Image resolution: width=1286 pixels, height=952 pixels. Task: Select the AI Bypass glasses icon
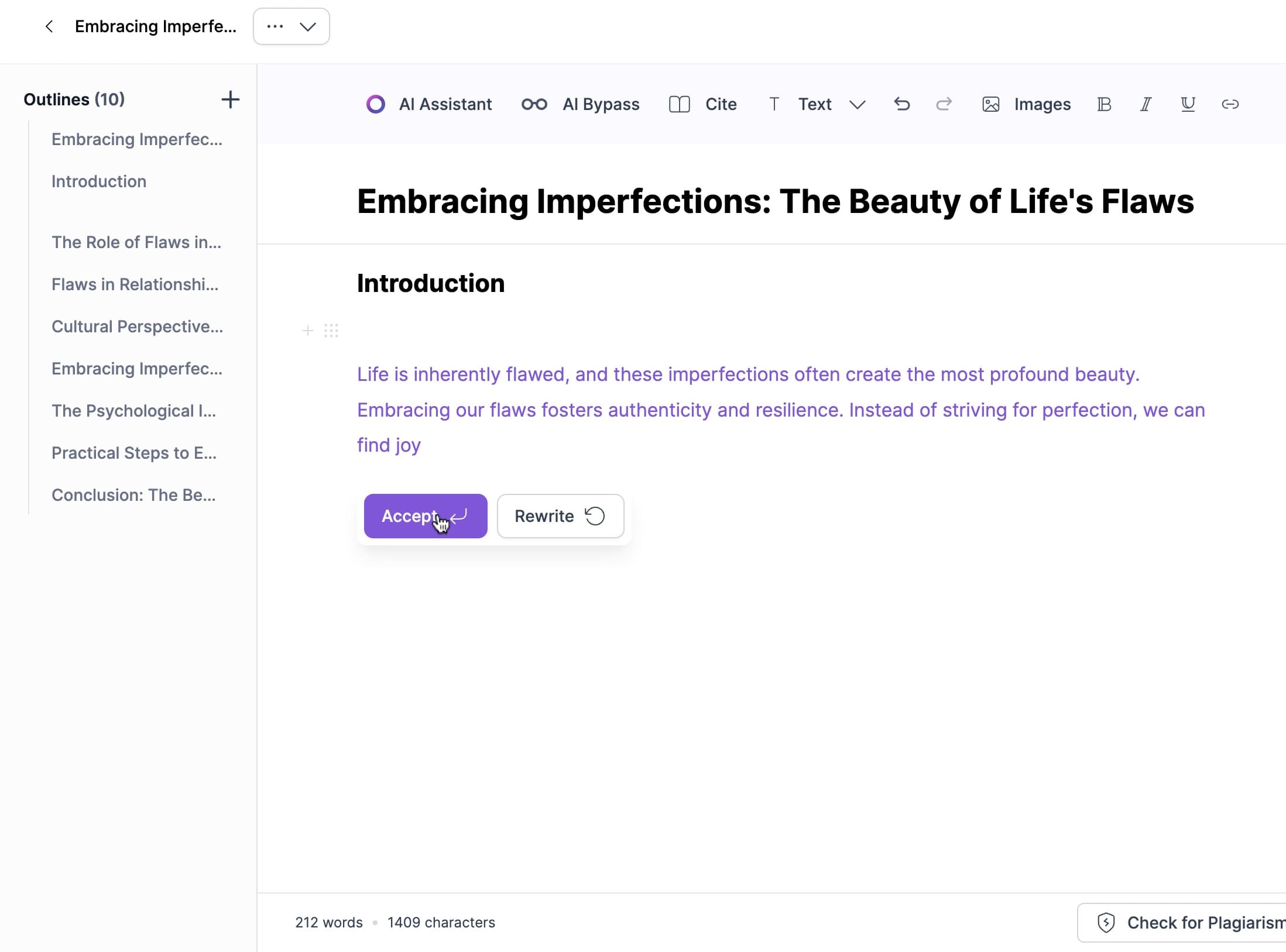click(x=534, y=104)
